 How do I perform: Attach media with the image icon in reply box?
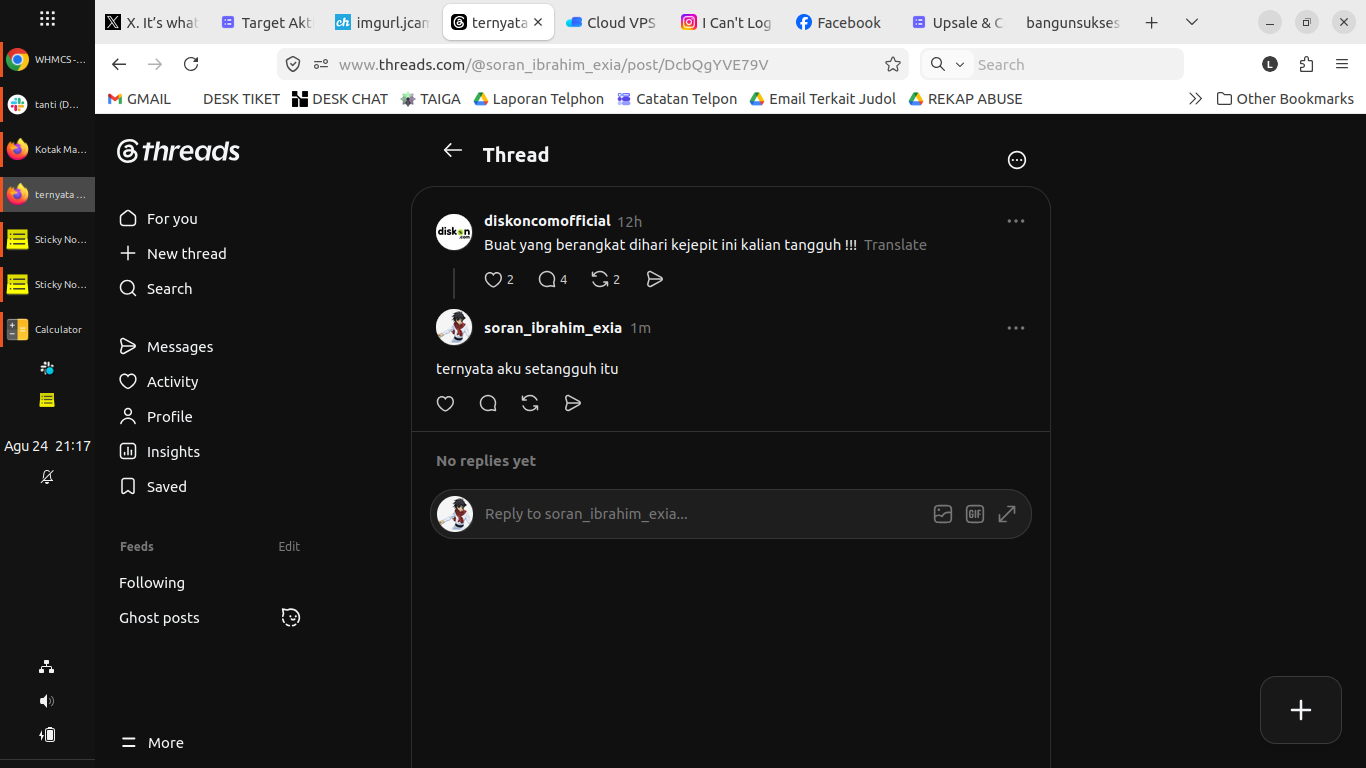click(x=943, y=514)
